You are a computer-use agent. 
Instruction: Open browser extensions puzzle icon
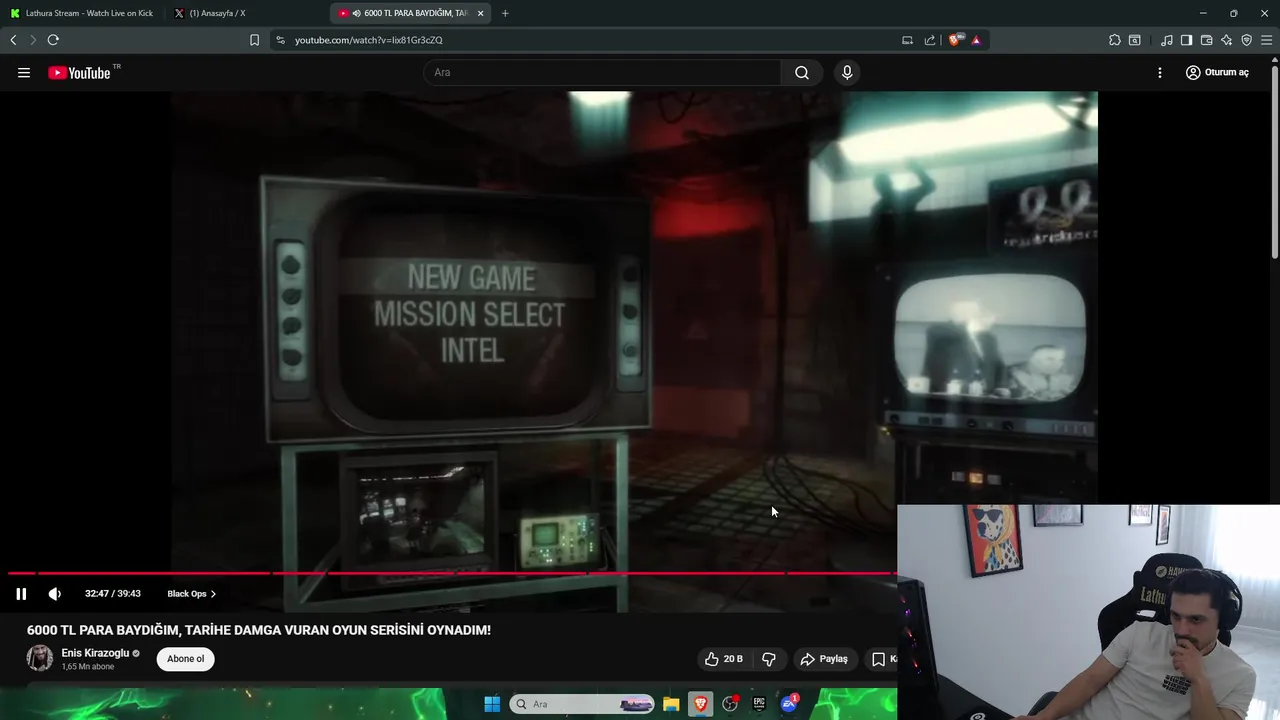[x=1115, y=40]
